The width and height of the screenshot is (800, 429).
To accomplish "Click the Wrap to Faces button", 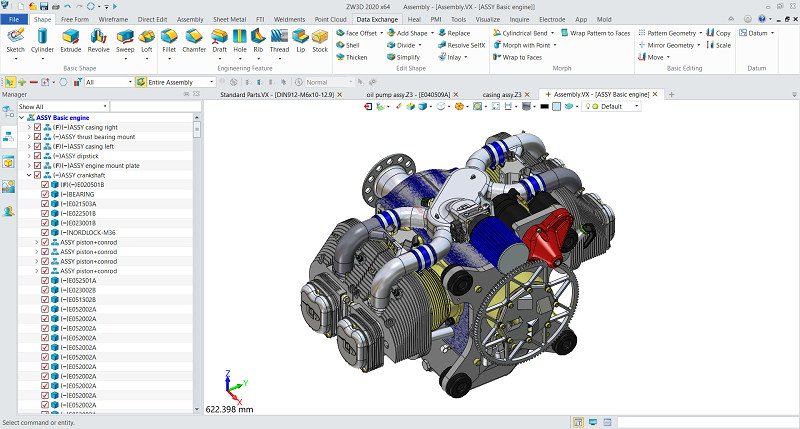I will (517, 57).
